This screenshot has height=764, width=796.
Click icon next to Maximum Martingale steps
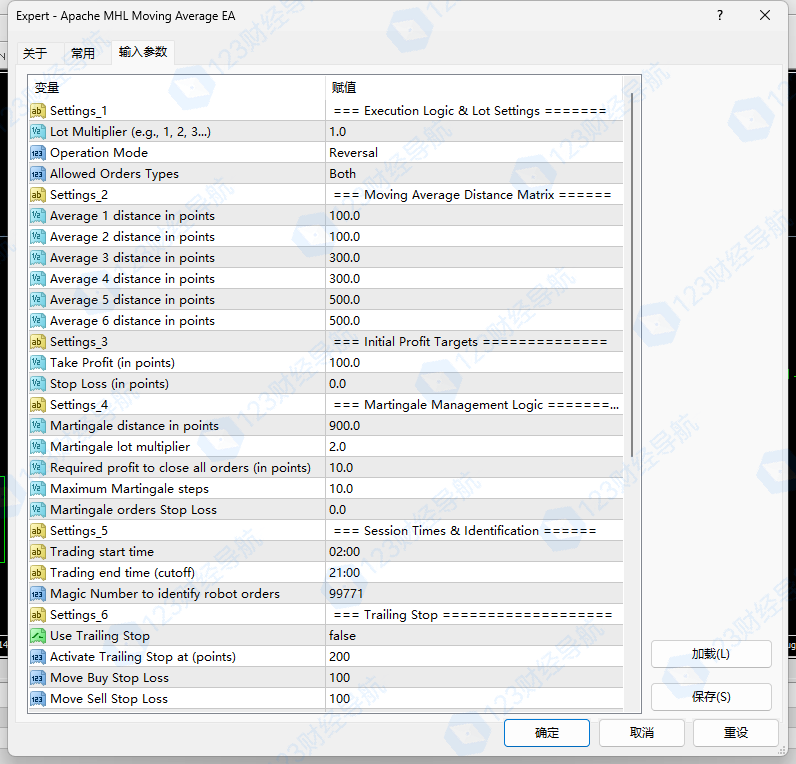pyautogui.click(x=38, y=489)
